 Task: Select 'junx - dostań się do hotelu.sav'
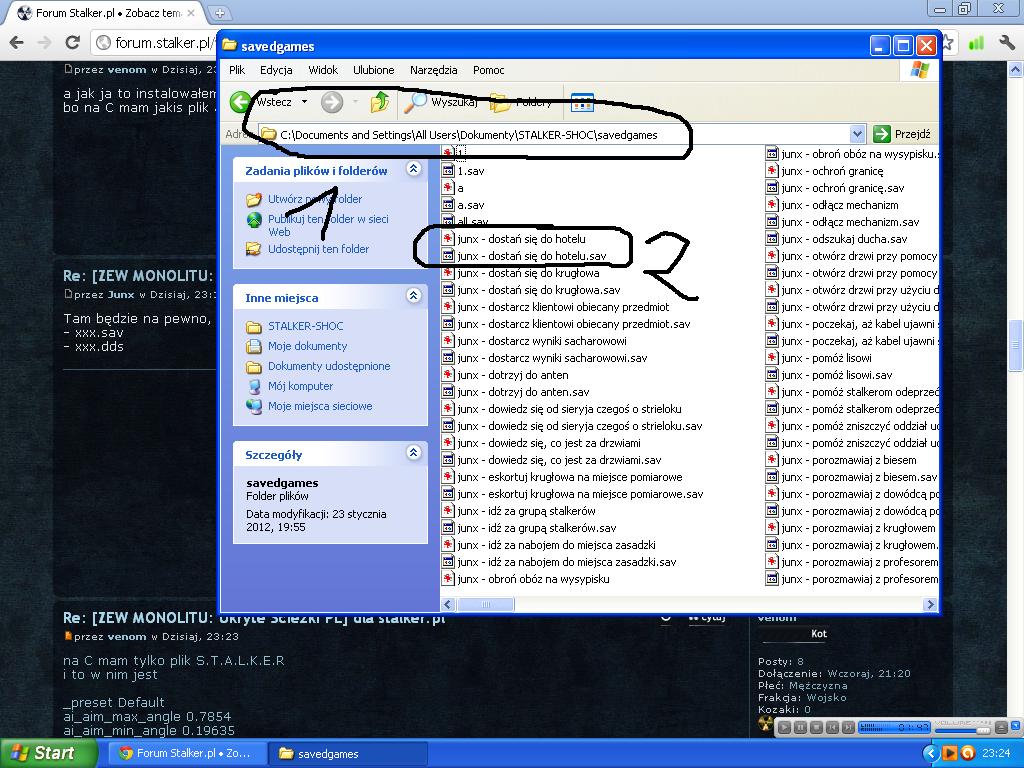524,256
